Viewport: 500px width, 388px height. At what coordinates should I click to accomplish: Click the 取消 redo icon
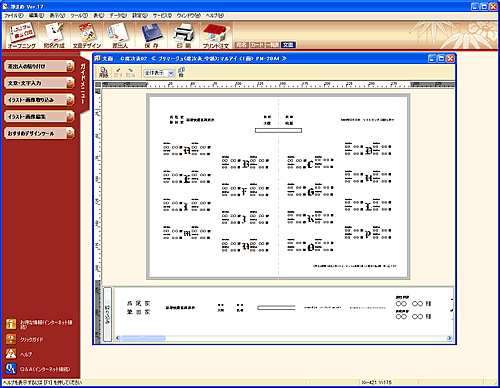130,72
